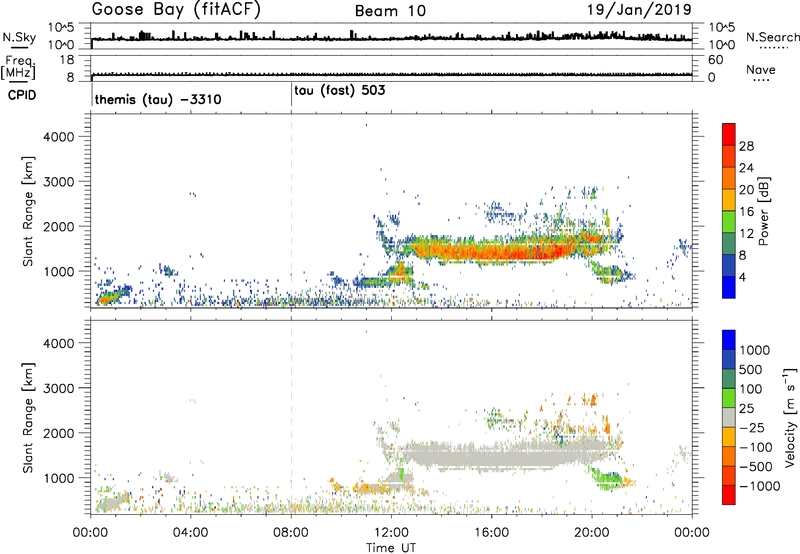800x554 pixels.
Task: Select the "N.Search" legend label
Action: 772,37
